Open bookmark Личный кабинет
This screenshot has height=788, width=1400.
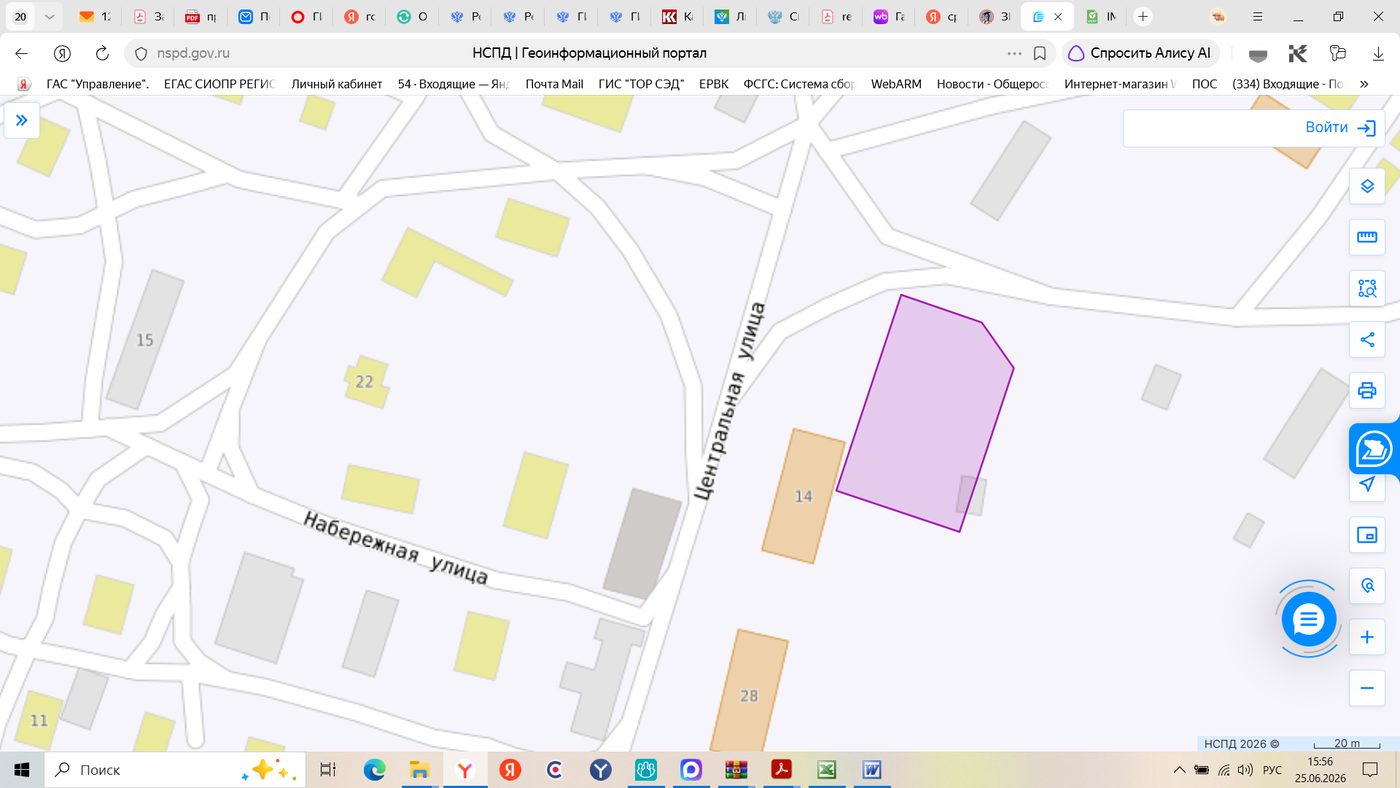pyautogui.click(x=336, y=84)
